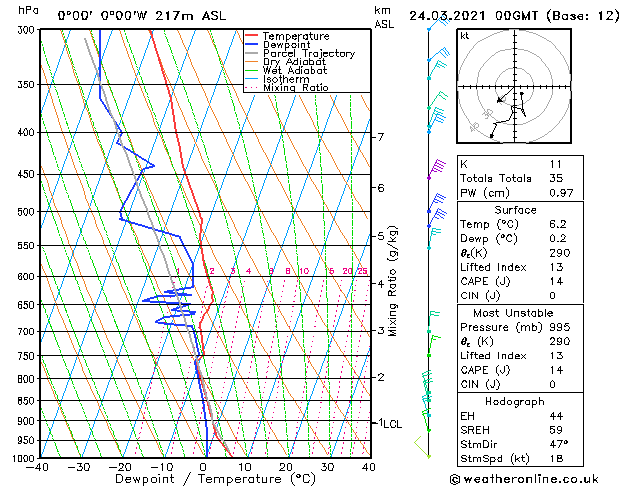Screen dimensions: 629x486
Task: Click the '-40' temperature axis label
Action: coord(37,467)
